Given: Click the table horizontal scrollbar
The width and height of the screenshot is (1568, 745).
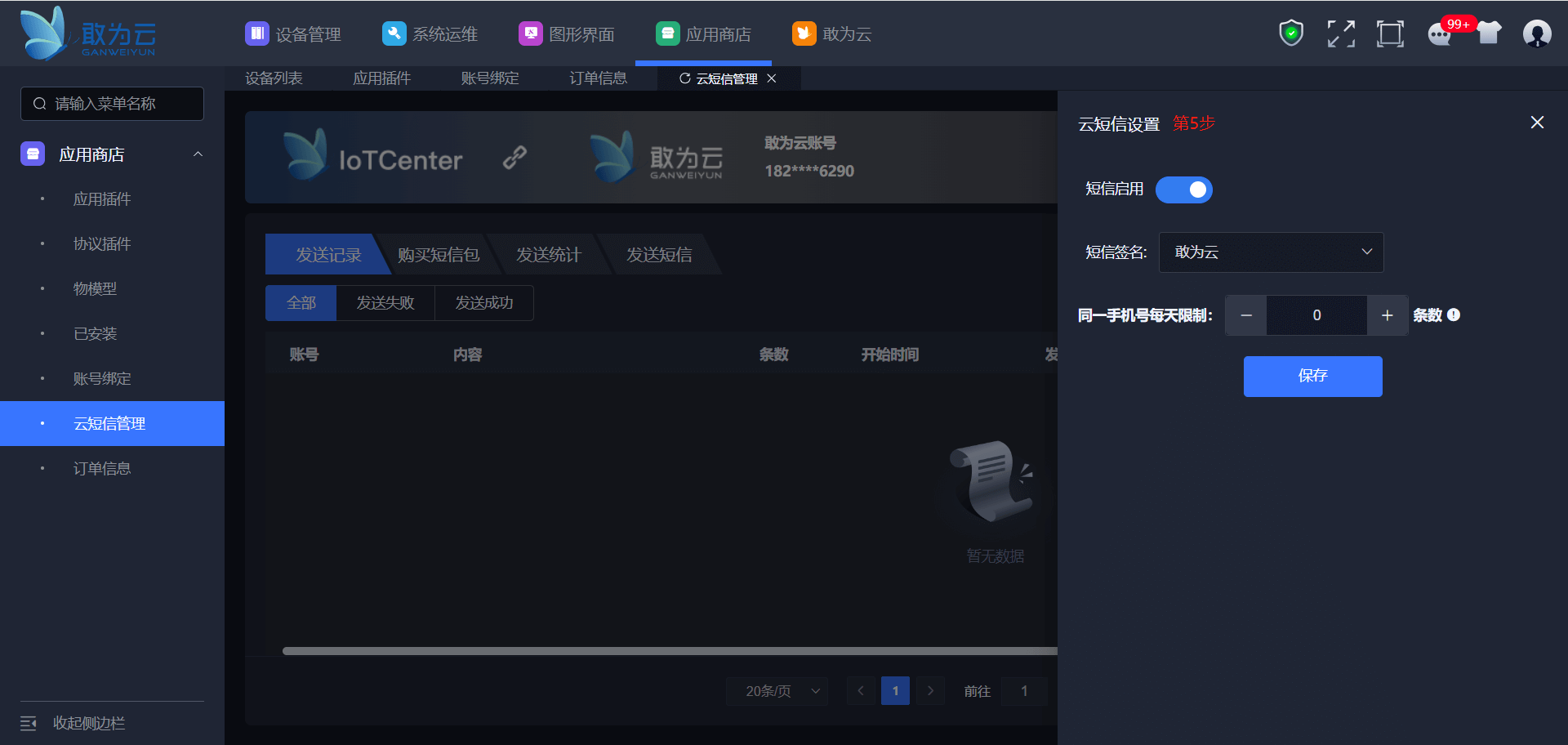Looking at the screenshot, I should pos(670,651).
